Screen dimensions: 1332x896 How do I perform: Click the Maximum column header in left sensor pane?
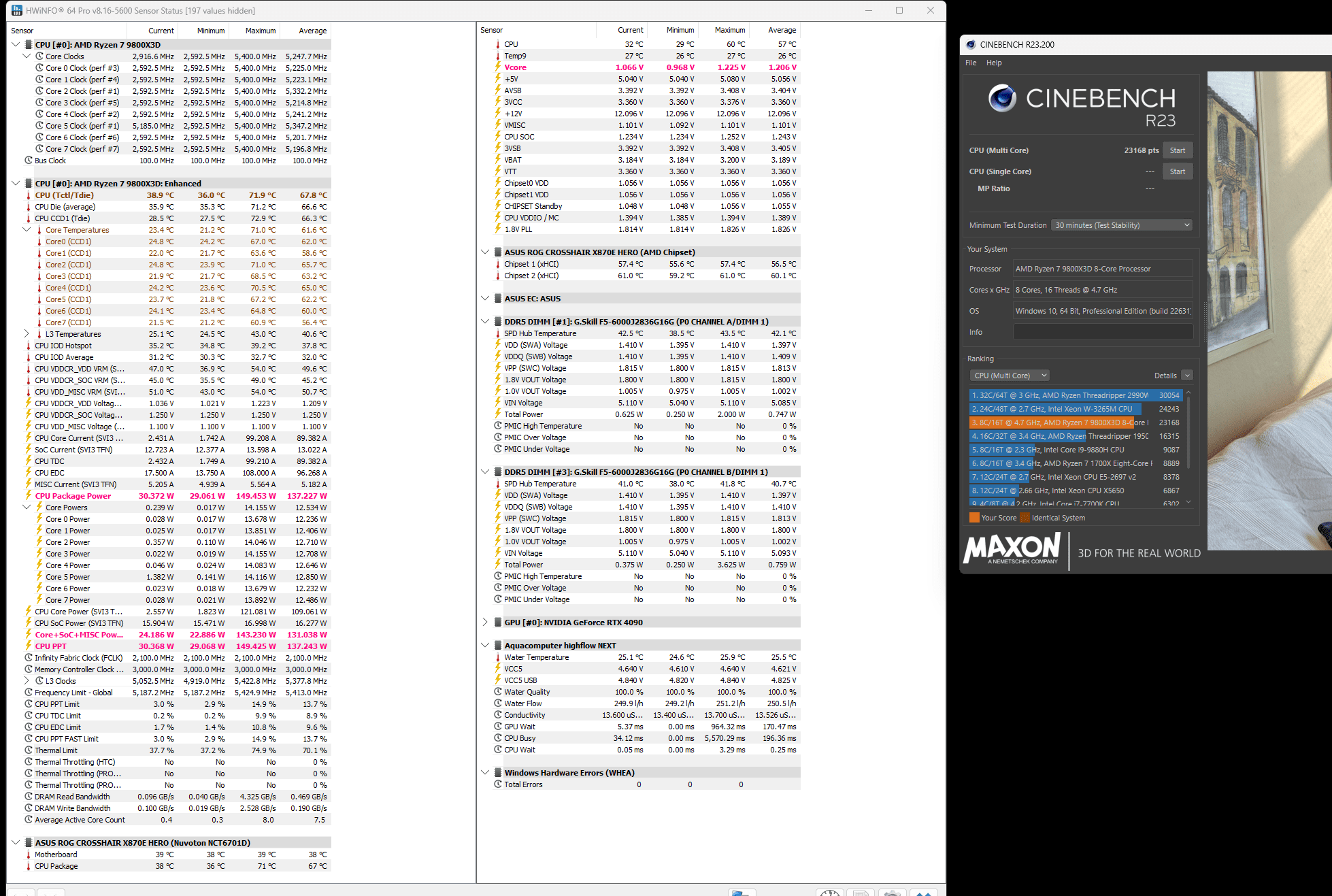(261, 31)
